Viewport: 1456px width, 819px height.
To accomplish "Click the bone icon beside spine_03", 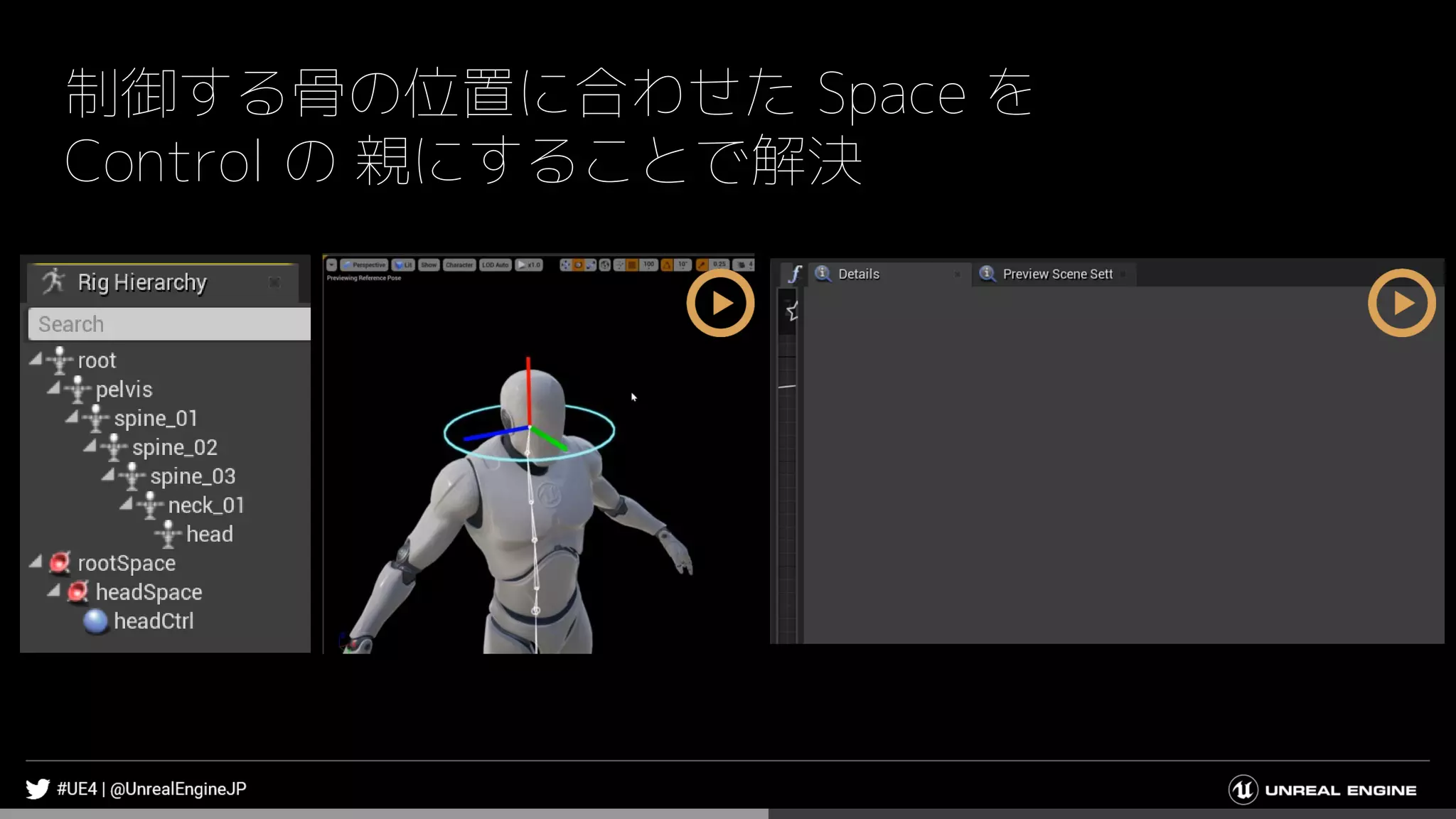I will (x=132, y=476).
